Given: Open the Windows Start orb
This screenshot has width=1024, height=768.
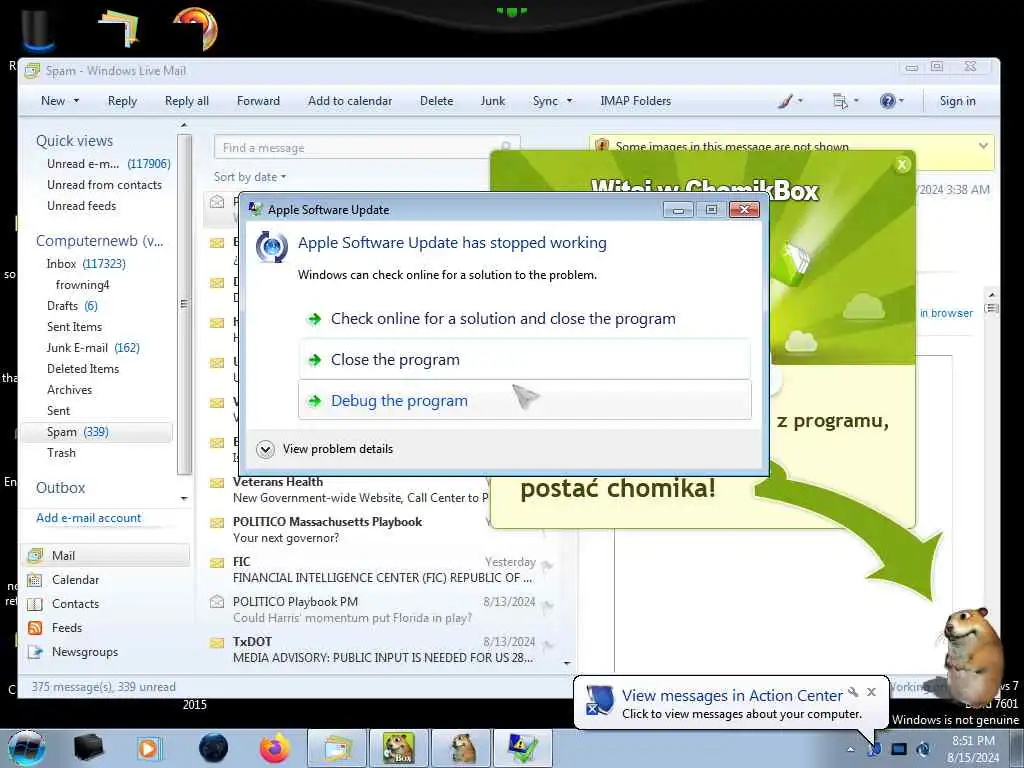Looking at the screenshot, I should point(27,748).
